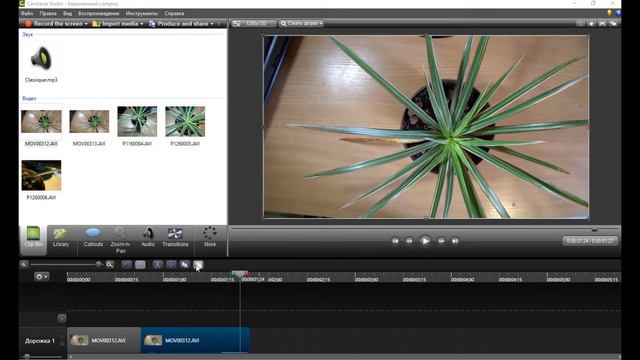Screen dimensions: 640x360
Task: Play the video in the preview
Action: click(425, 241)
